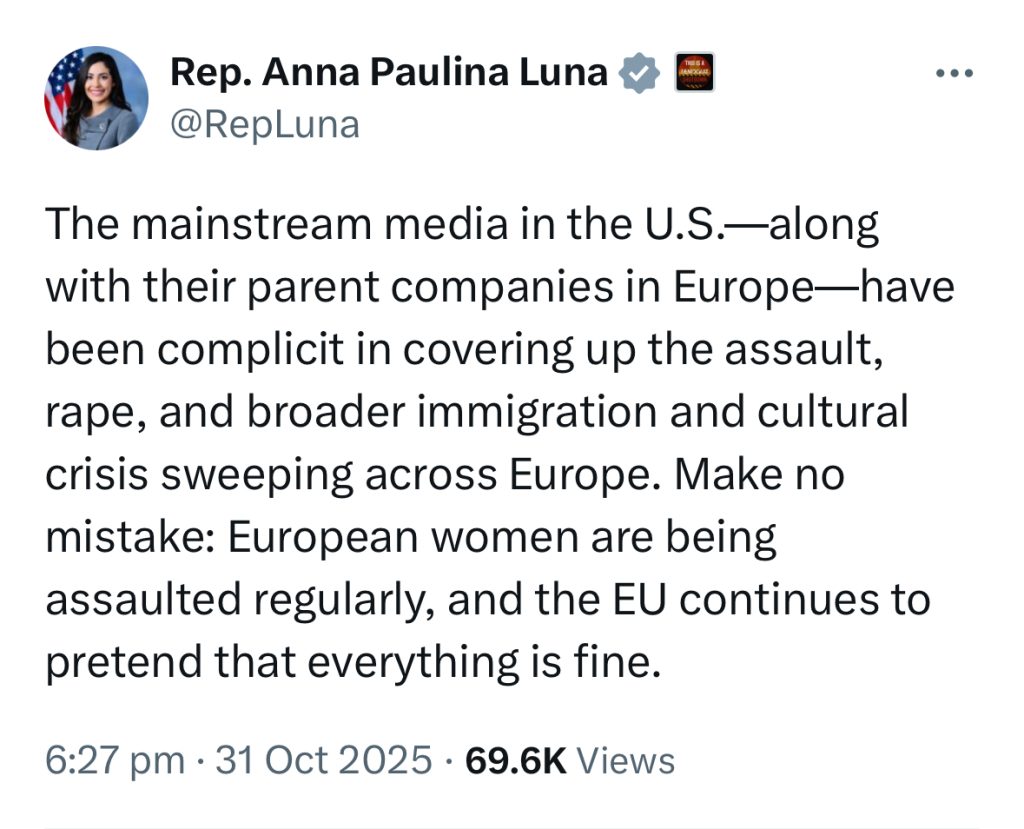Click the word "mistake:" in the tweet
This screenshot has width=1024, height=829.
[128, 538]
